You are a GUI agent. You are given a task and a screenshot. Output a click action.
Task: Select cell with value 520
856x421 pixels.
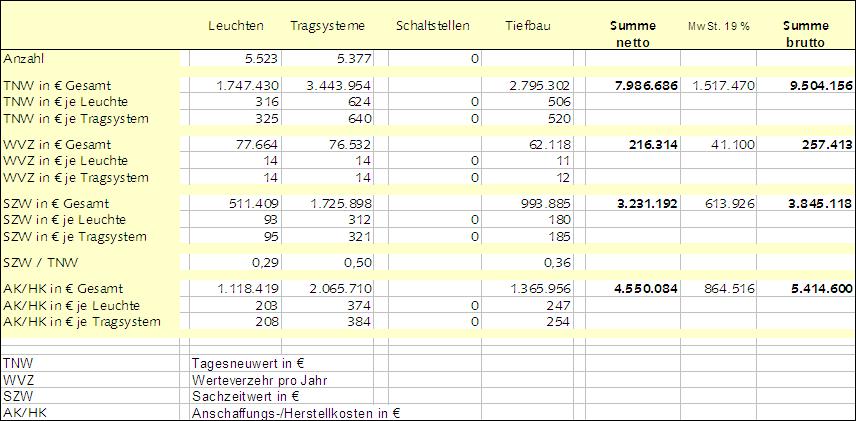point(558,118)
